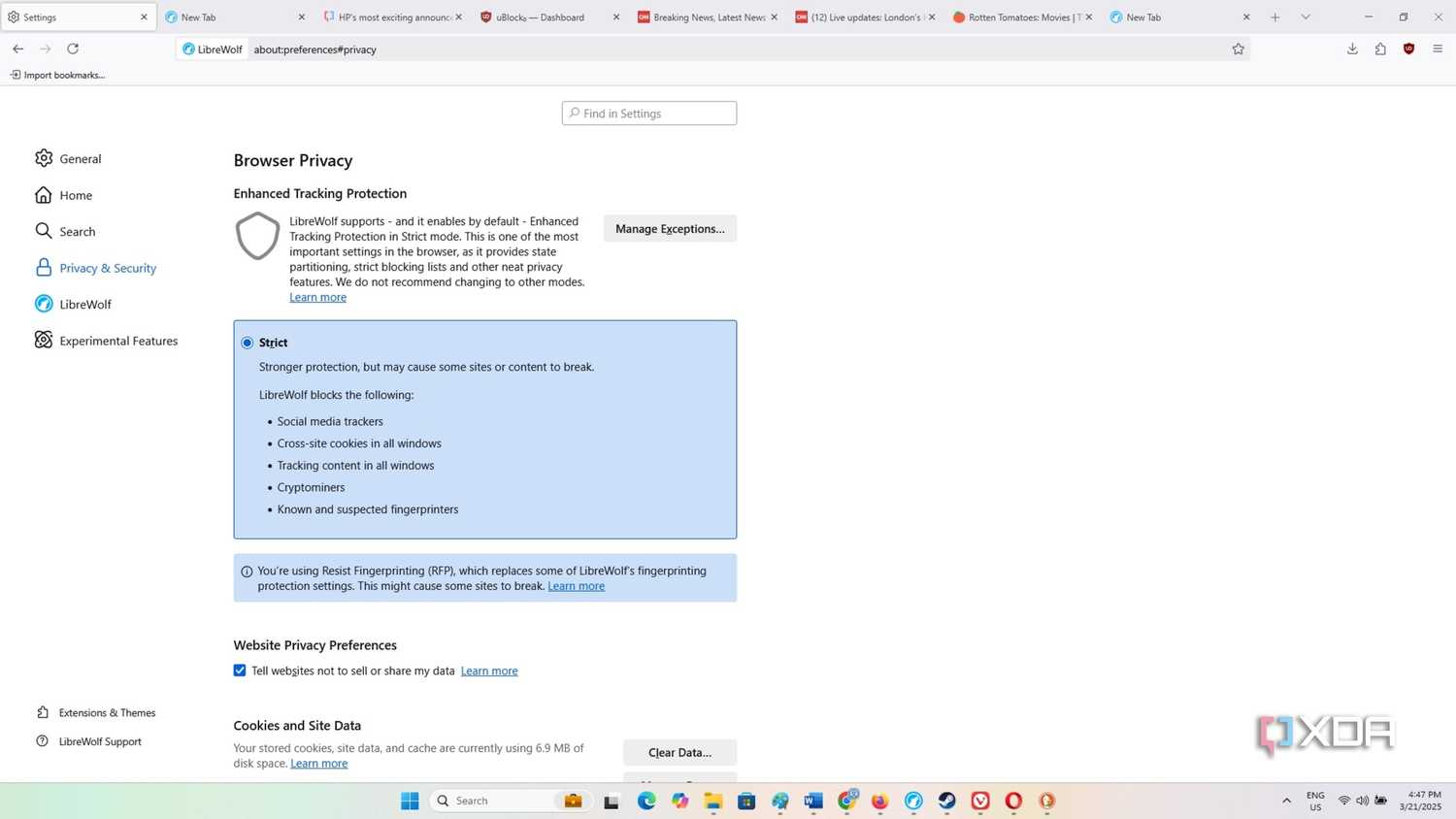Switch to the HP's most exciting tab
Viewport: 1456px width, 819px height.
[x=392, y=17]
